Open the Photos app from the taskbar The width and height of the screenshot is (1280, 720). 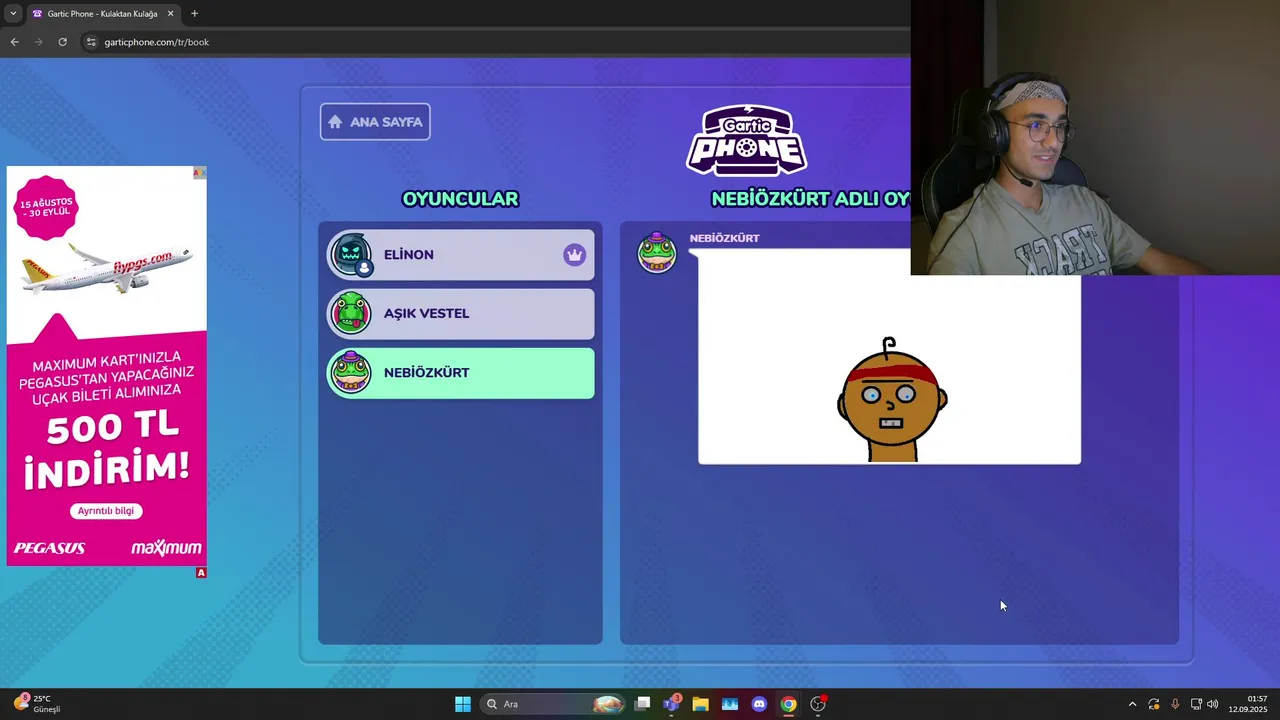click(730, 704)
